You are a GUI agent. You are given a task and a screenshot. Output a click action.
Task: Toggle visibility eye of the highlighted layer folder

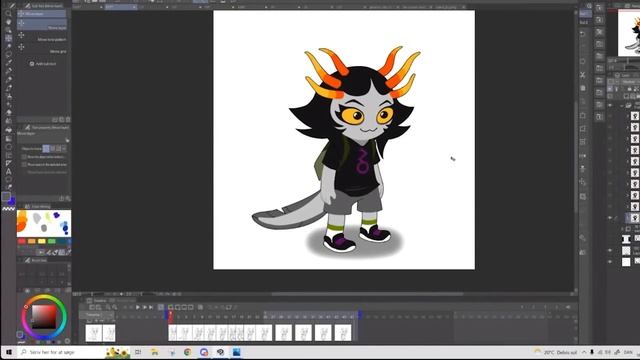(611, 218)
